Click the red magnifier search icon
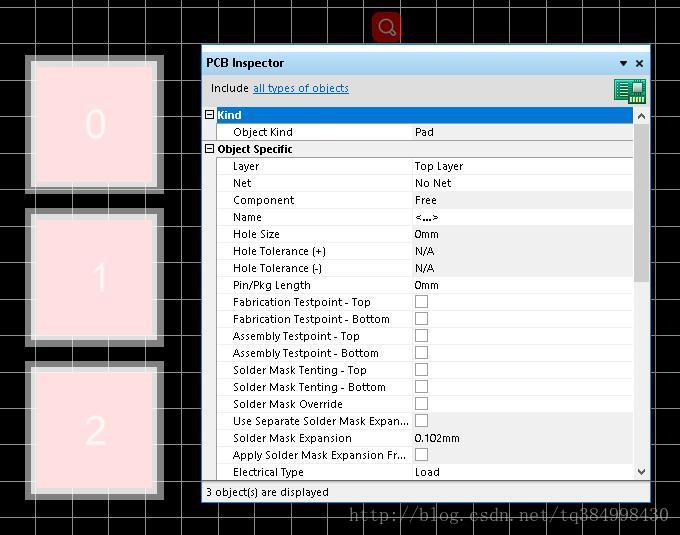The height and width of the screenshot is (535, 680). tap(386, 27)
